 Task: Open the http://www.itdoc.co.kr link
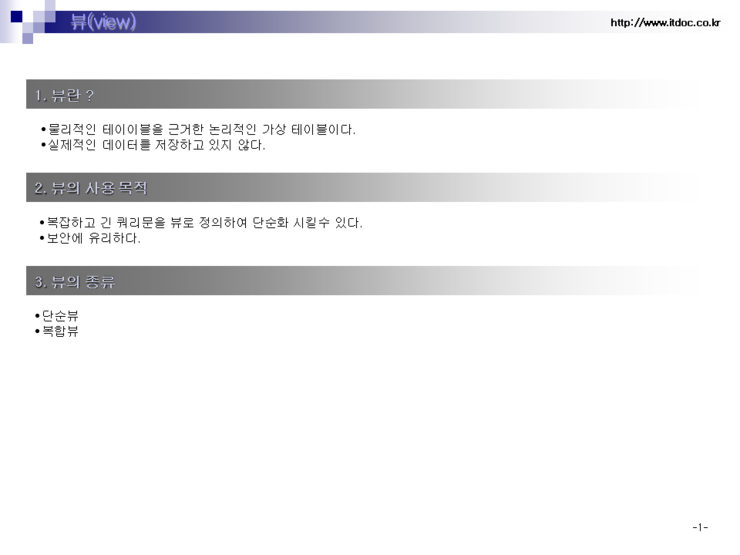click(665, 23)
